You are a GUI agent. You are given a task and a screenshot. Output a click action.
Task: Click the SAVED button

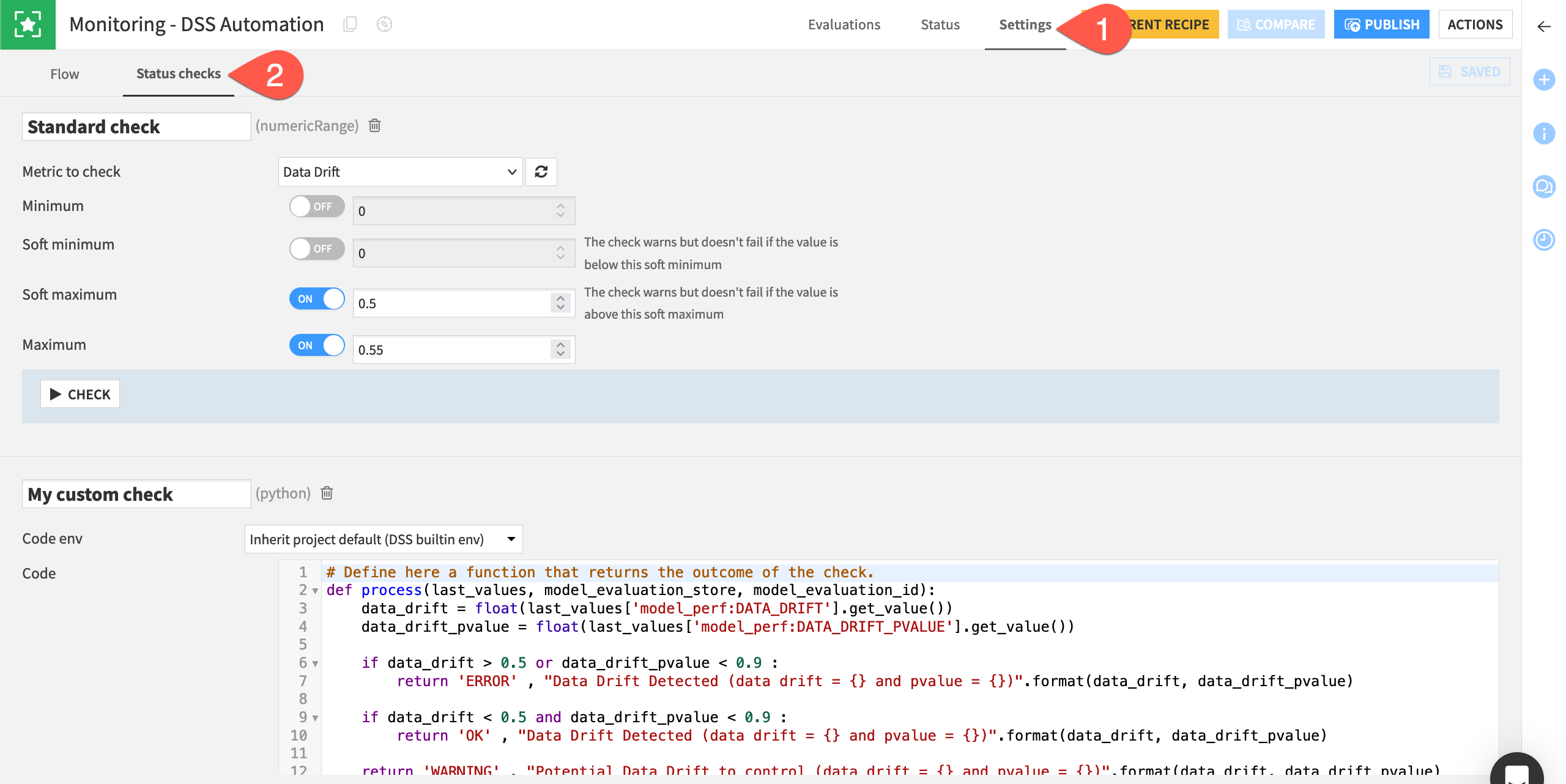[x=1469, y=72]
